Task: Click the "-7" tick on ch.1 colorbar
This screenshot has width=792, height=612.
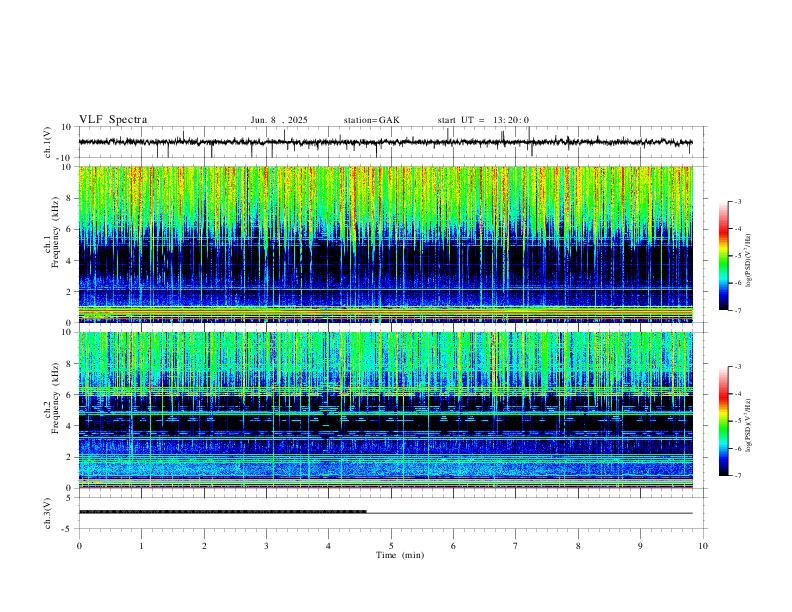Action: [x=738, y=310]
